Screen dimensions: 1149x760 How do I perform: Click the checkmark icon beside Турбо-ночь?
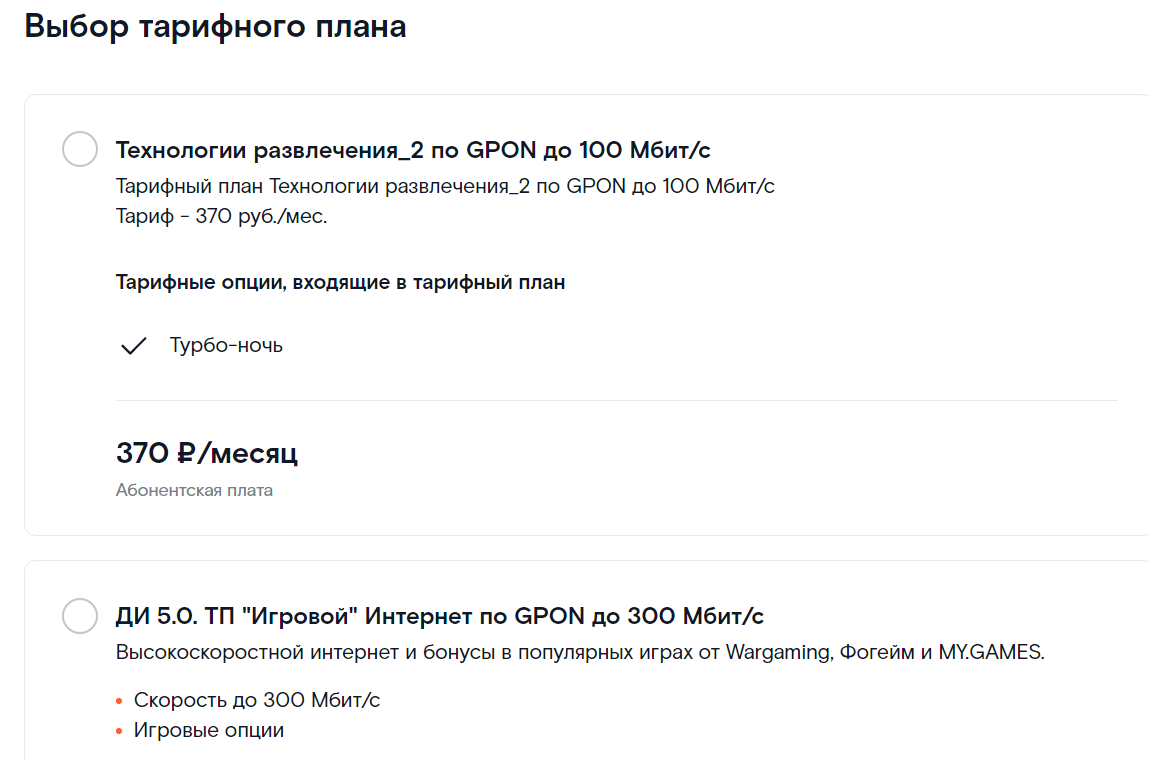click(133, 346)
